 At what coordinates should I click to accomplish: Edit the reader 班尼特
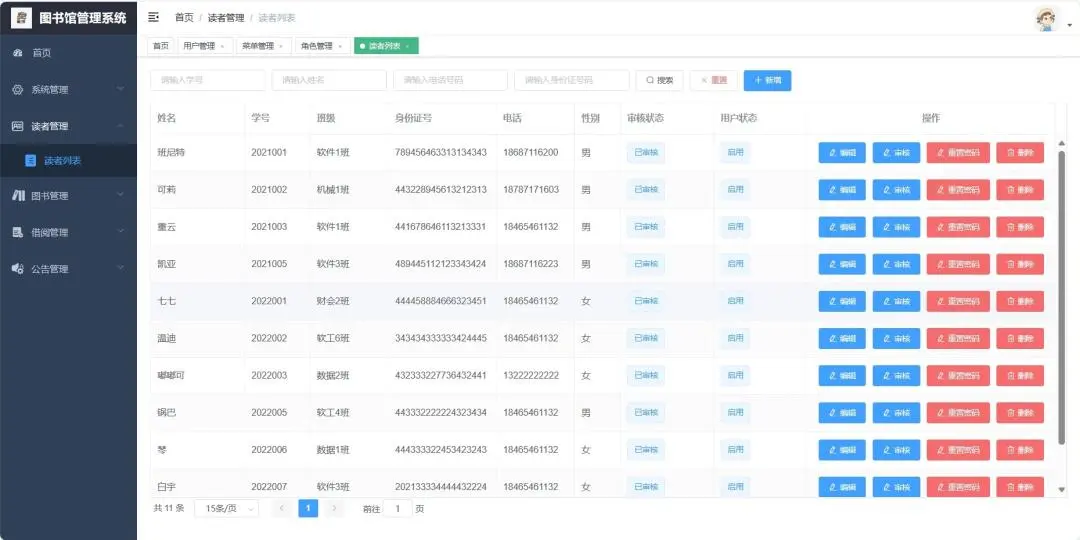pyautogui.click(x=842, y=153)
